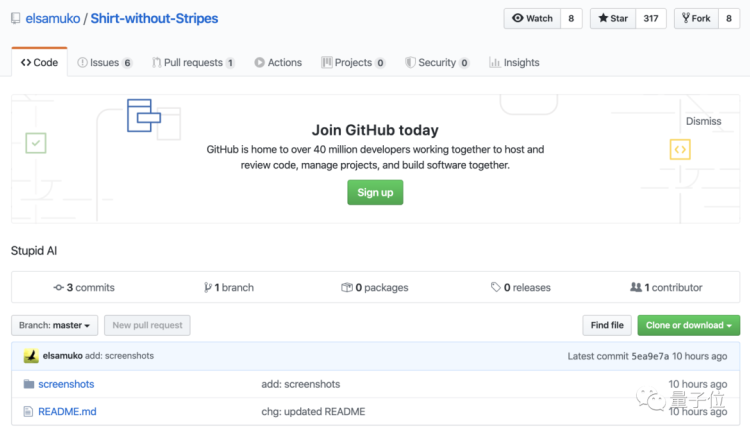This screenshot has height=433, width=750.
Task: Open the Pull requests tab
Action: [x=193, y=62]
